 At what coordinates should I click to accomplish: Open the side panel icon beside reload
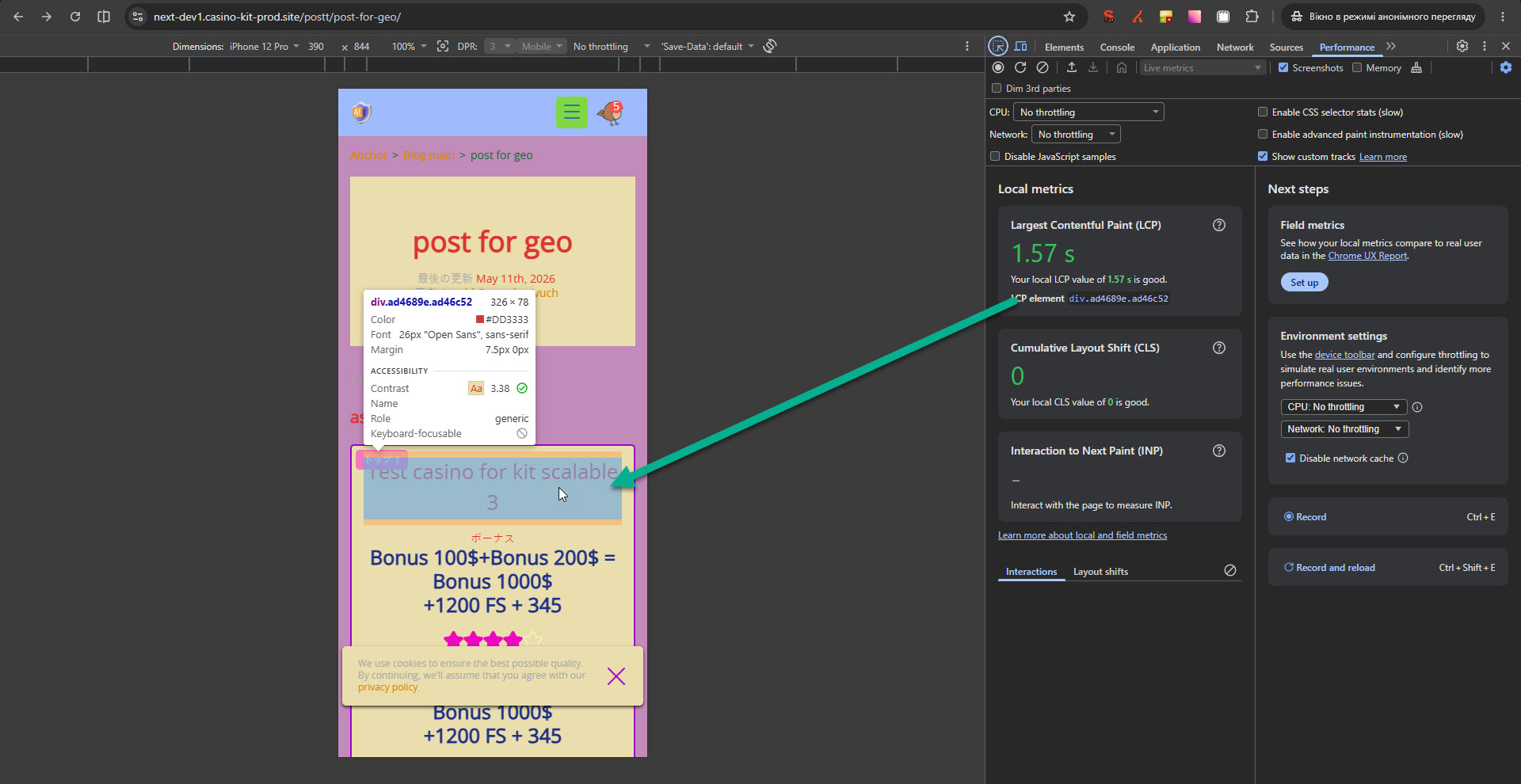pyautogui.click(x=104, y=17)
